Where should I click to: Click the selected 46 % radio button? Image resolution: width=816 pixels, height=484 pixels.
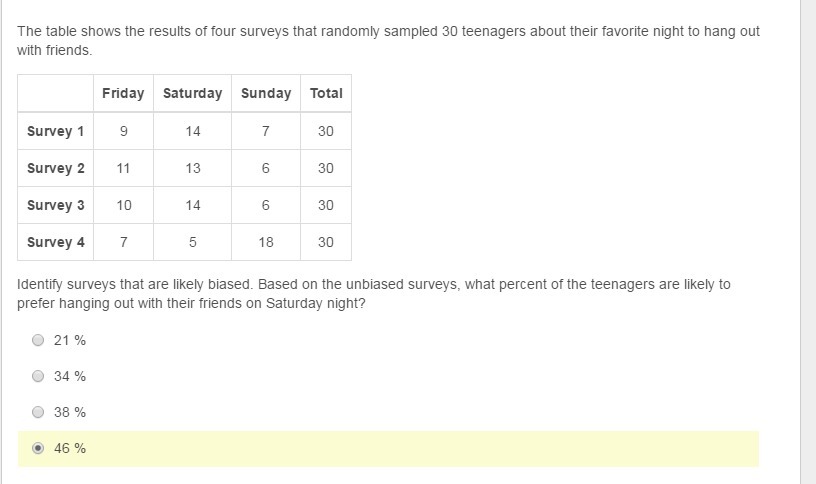pos(38,448)
